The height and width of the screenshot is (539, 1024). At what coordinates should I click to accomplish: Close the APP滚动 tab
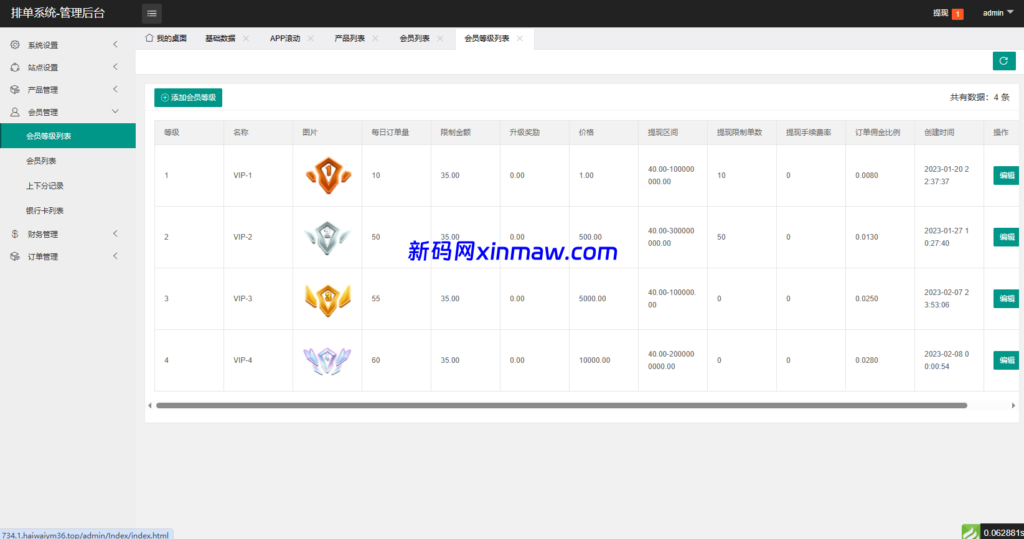tap(311, 39)
